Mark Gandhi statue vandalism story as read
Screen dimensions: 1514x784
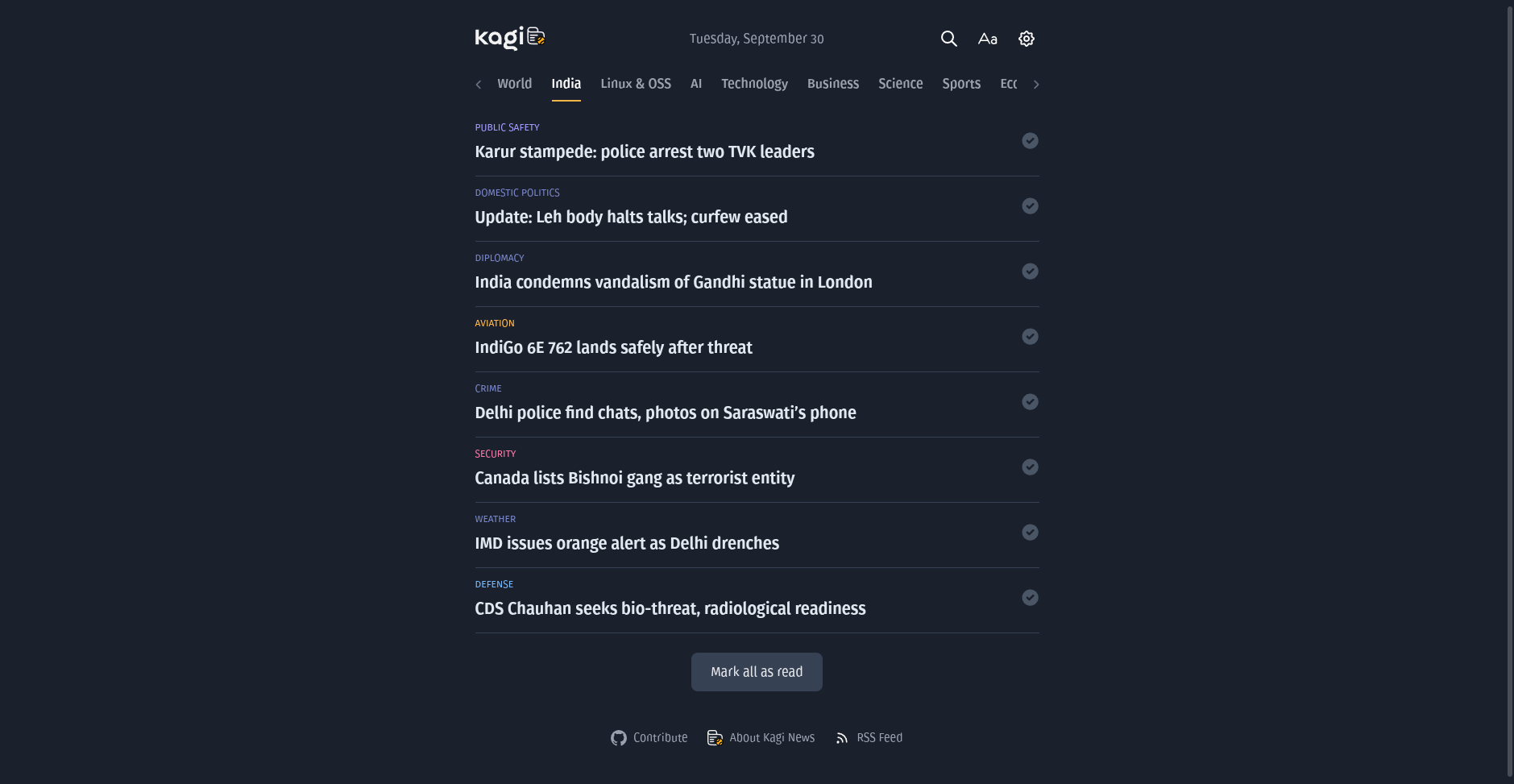click(x=1030, y=272)
